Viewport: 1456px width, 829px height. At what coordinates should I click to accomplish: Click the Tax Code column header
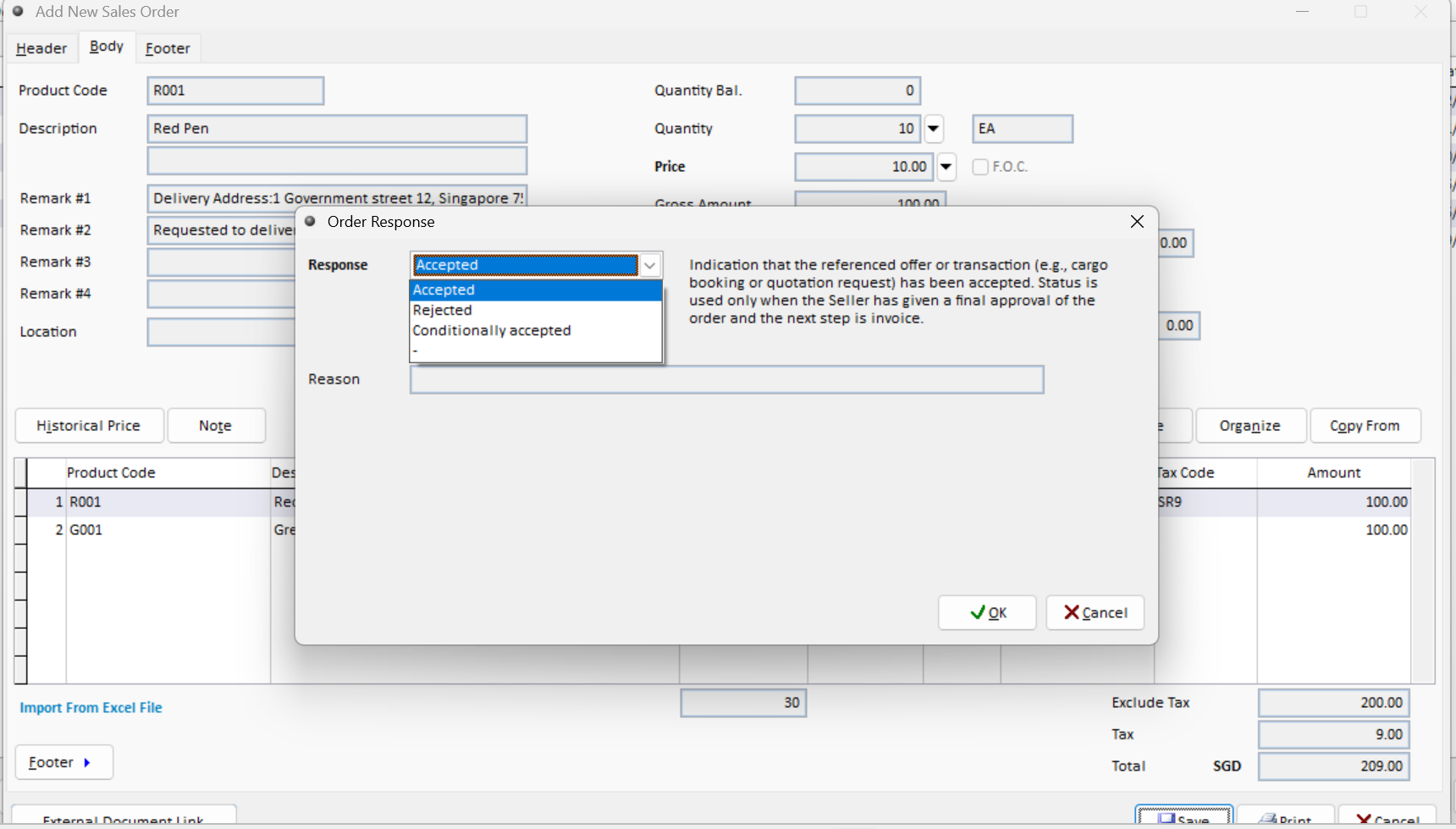pos(1207,473)
